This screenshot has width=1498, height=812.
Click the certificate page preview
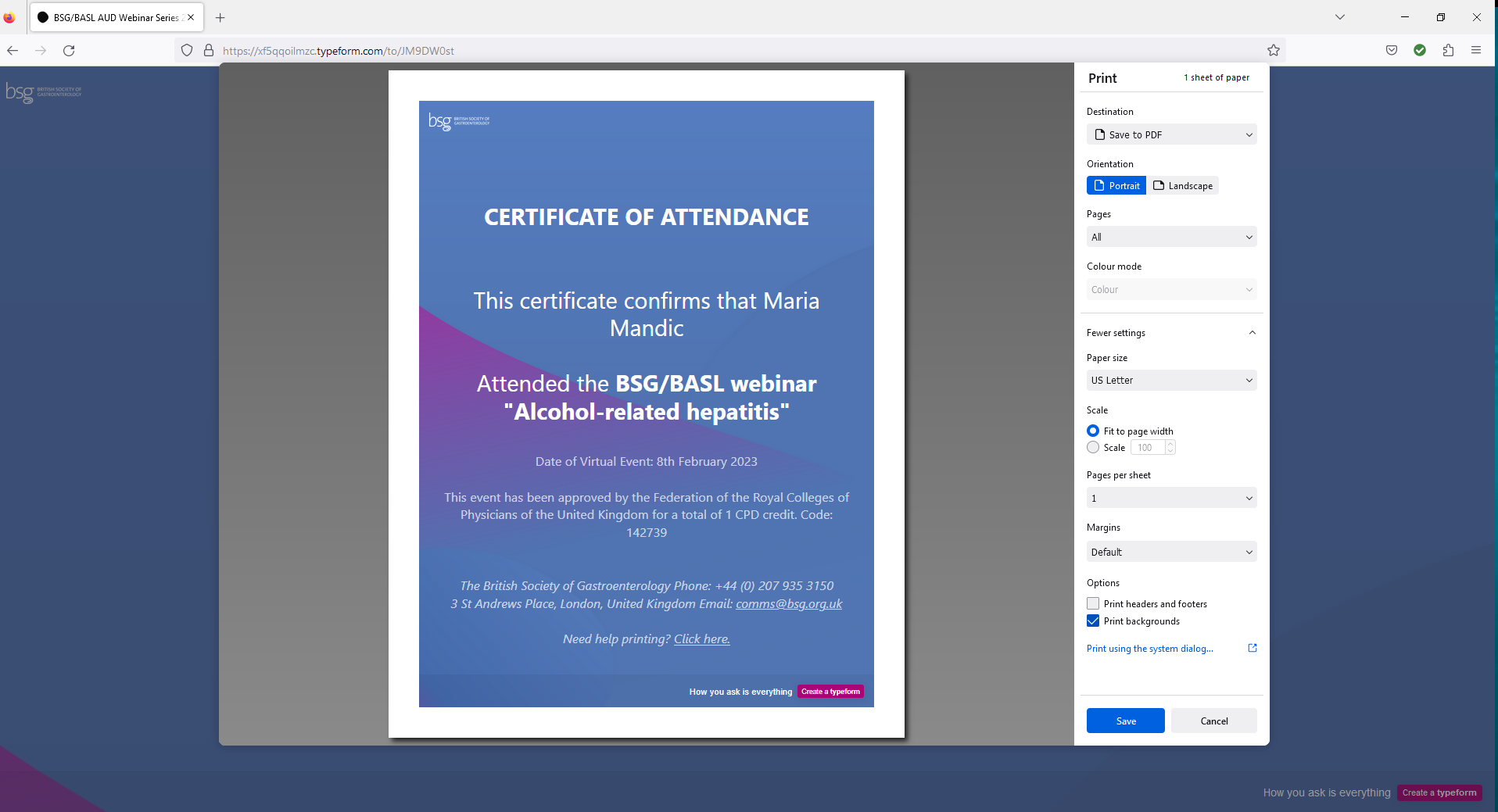647,404
